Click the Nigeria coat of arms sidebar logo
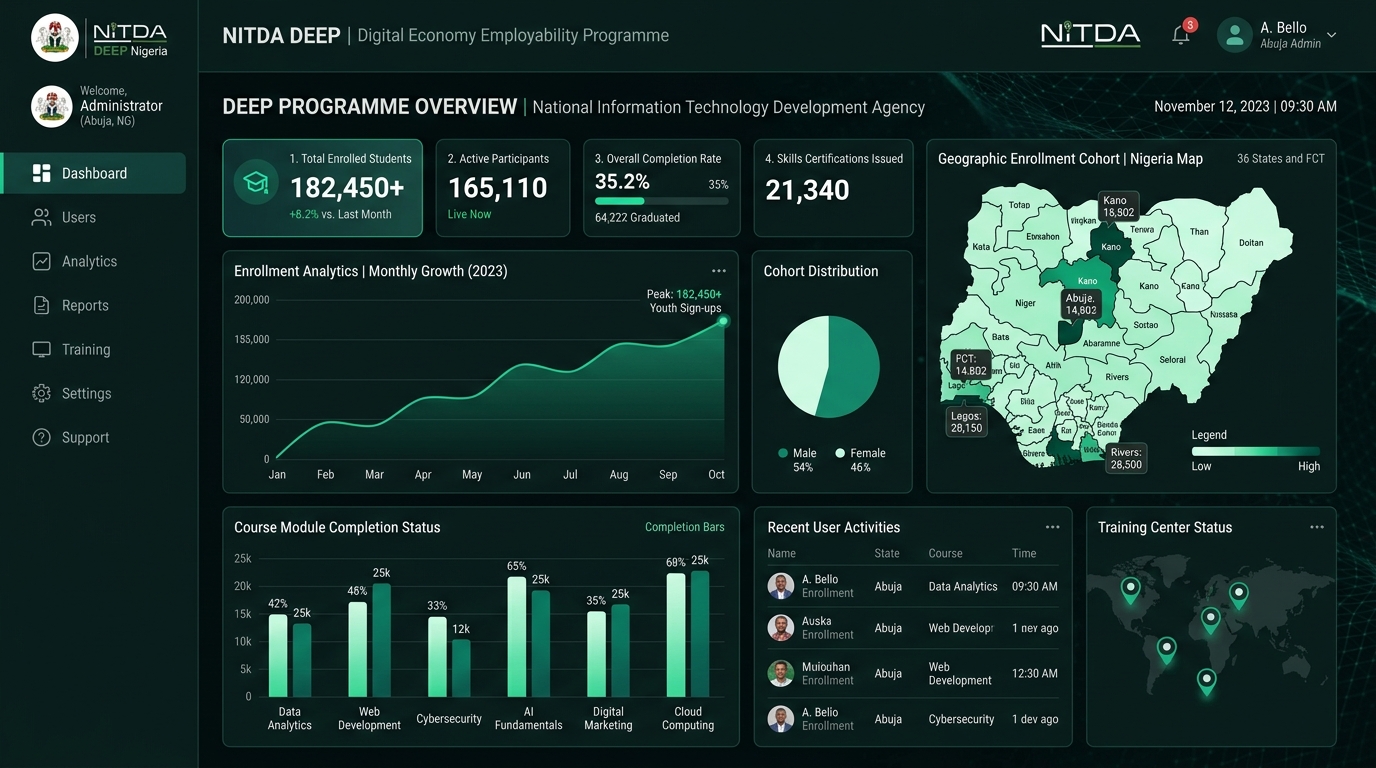 click(55, 37)
